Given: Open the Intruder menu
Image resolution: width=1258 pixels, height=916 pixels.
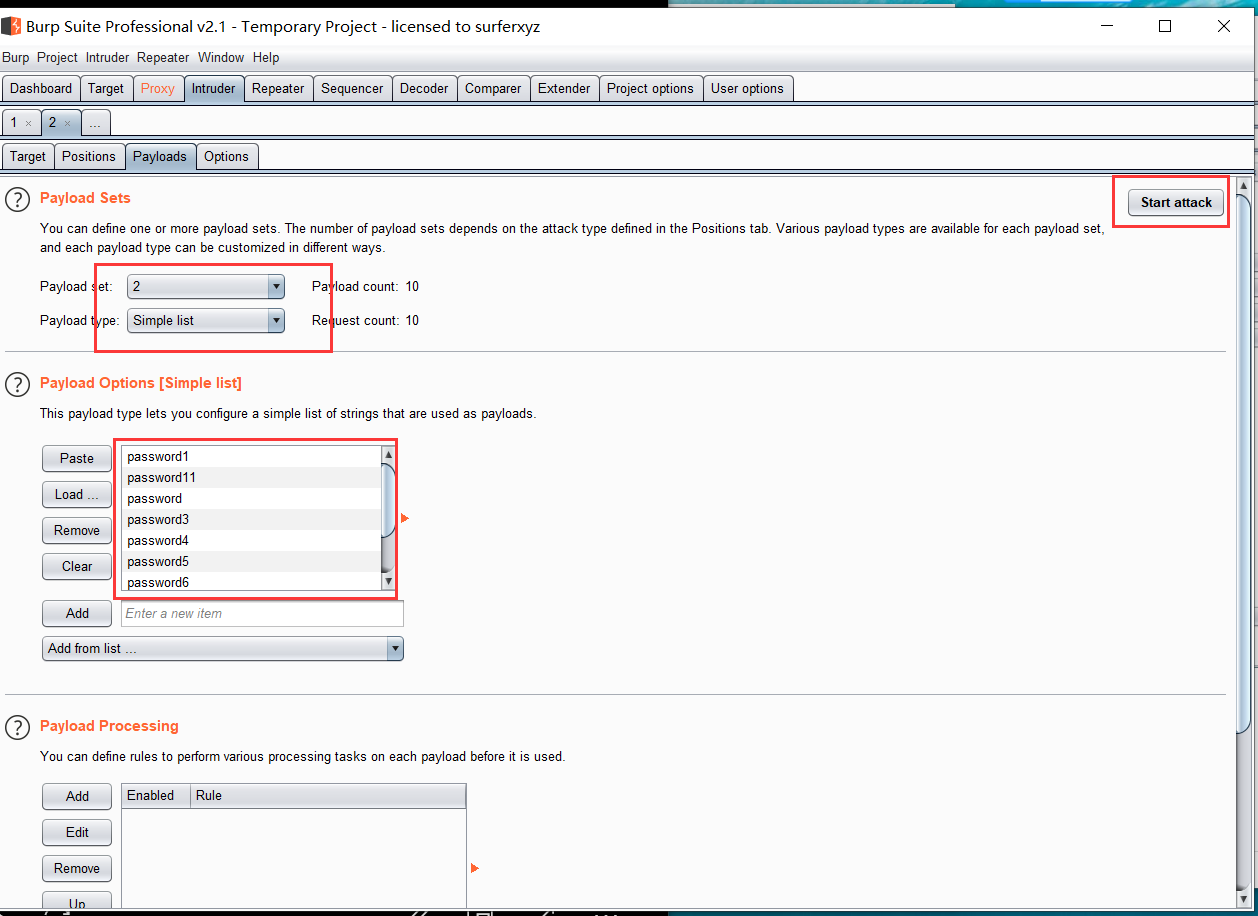Looking at the screenshot, I should point(107,58).
